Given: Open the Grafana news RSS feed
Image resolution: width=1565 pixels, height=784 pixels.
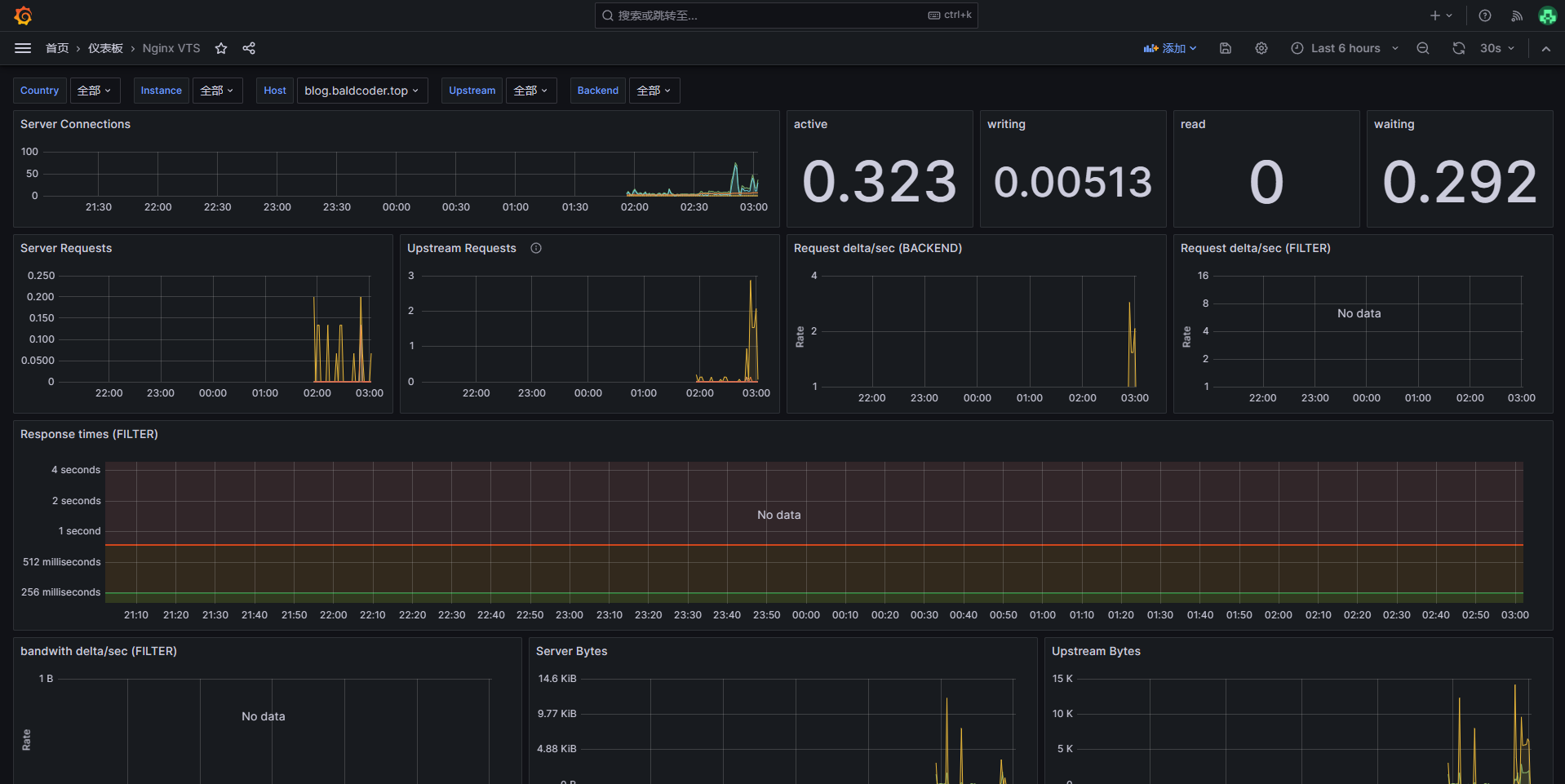Looking at the screenshot, I should [x=1516, y=15].
